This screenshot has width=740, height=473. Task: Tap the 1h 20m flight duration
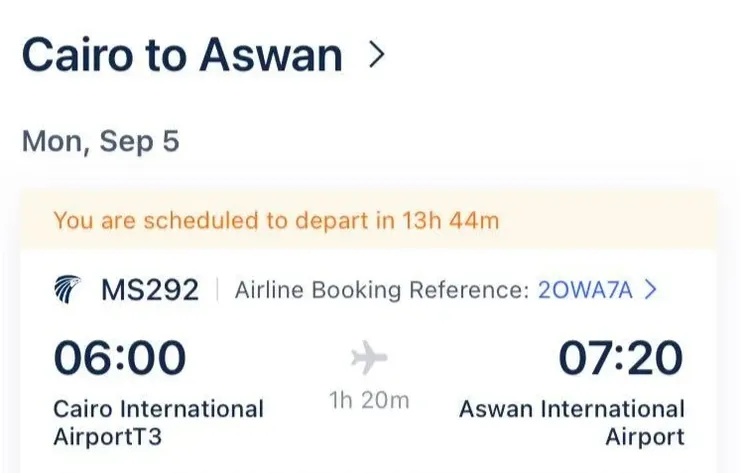pos(369,400)
